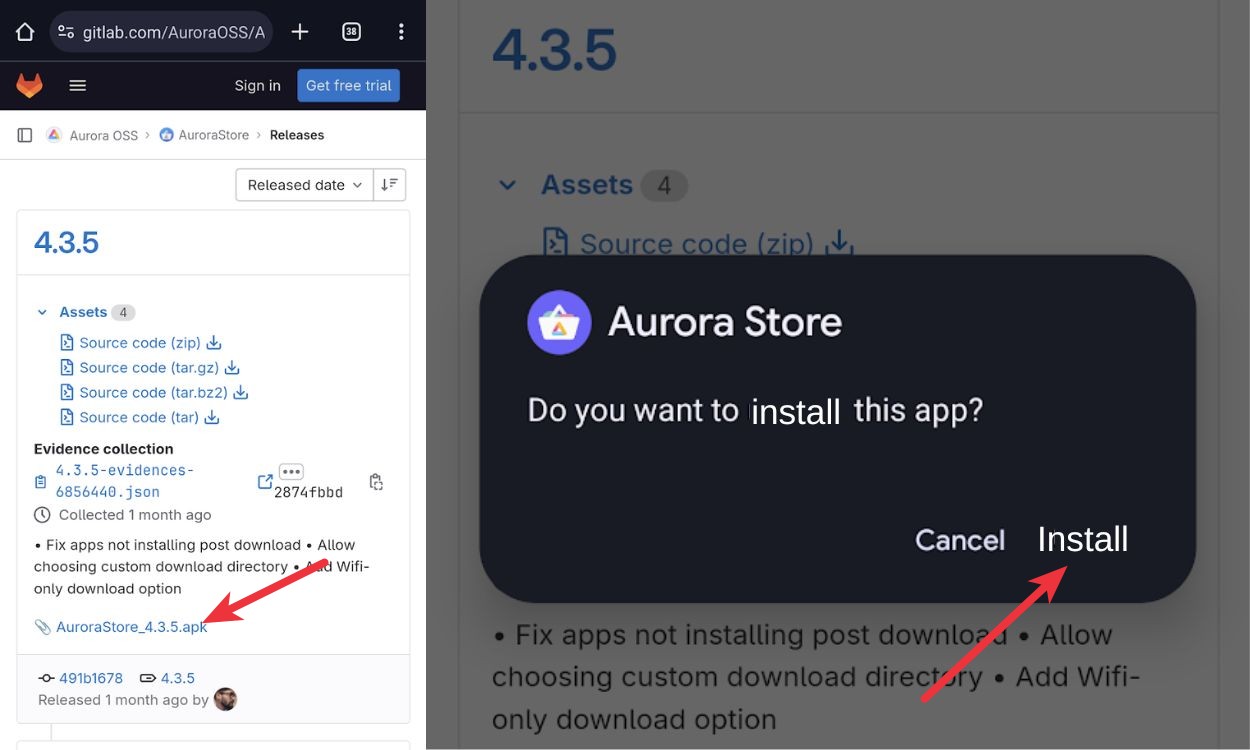
Task: Expand the ellipsis to reveal the full commit SHA
Action: tap(291, 470)
